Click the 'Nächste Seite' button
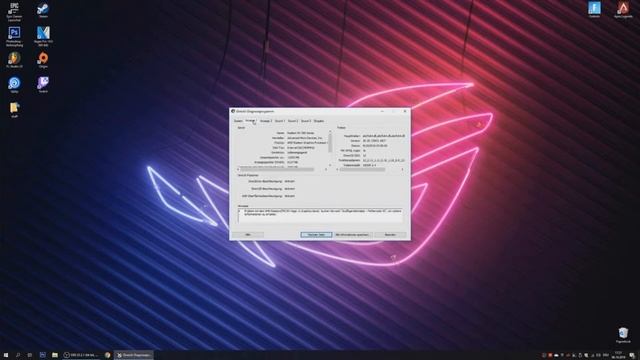Viewport: 640px width, 360px height. tap(316, 235)
